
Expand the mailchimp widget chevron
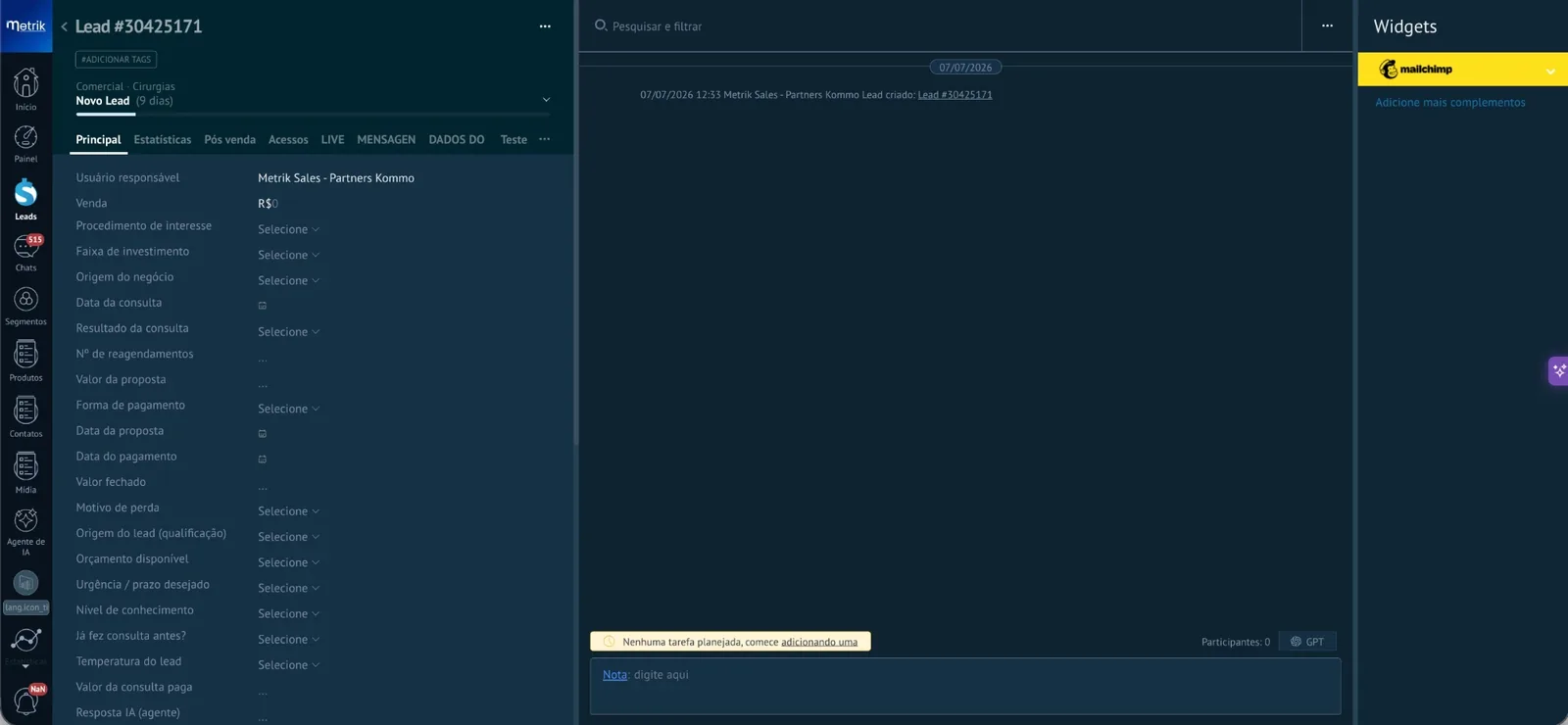coord(1550,71)
